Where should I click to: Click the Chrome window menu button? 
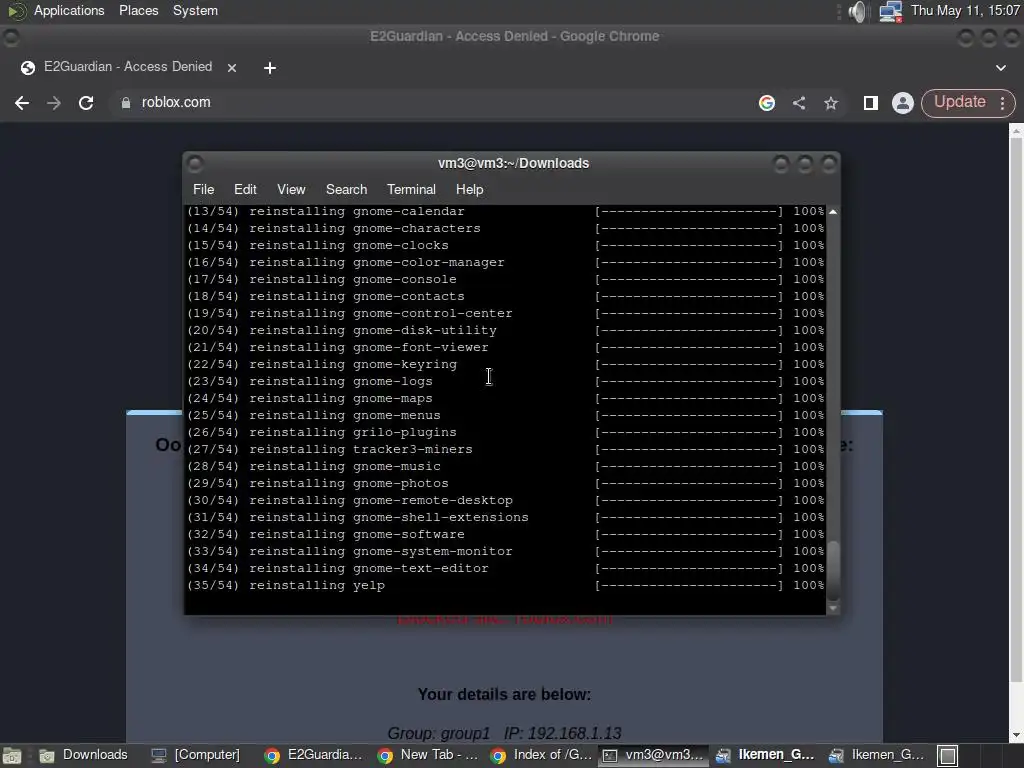[x=10, y=37]
